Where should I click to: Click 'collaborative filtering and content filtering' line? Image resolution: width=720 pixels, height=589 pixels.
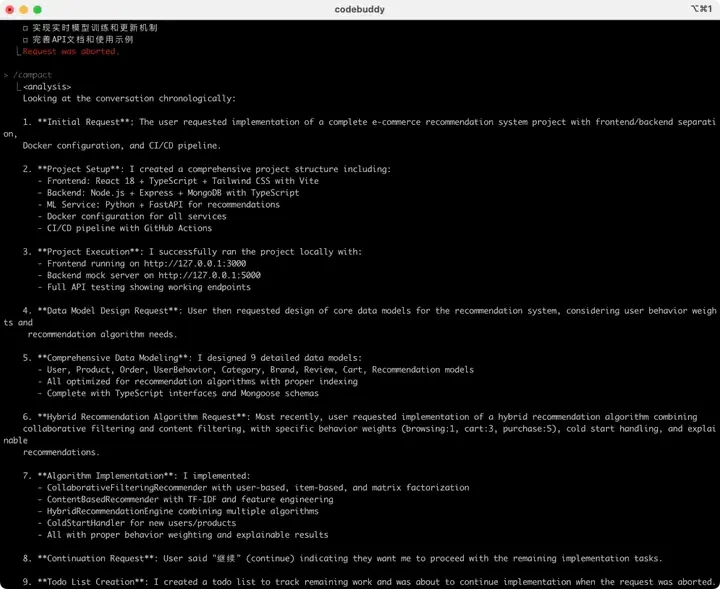(x=369, y=429)
